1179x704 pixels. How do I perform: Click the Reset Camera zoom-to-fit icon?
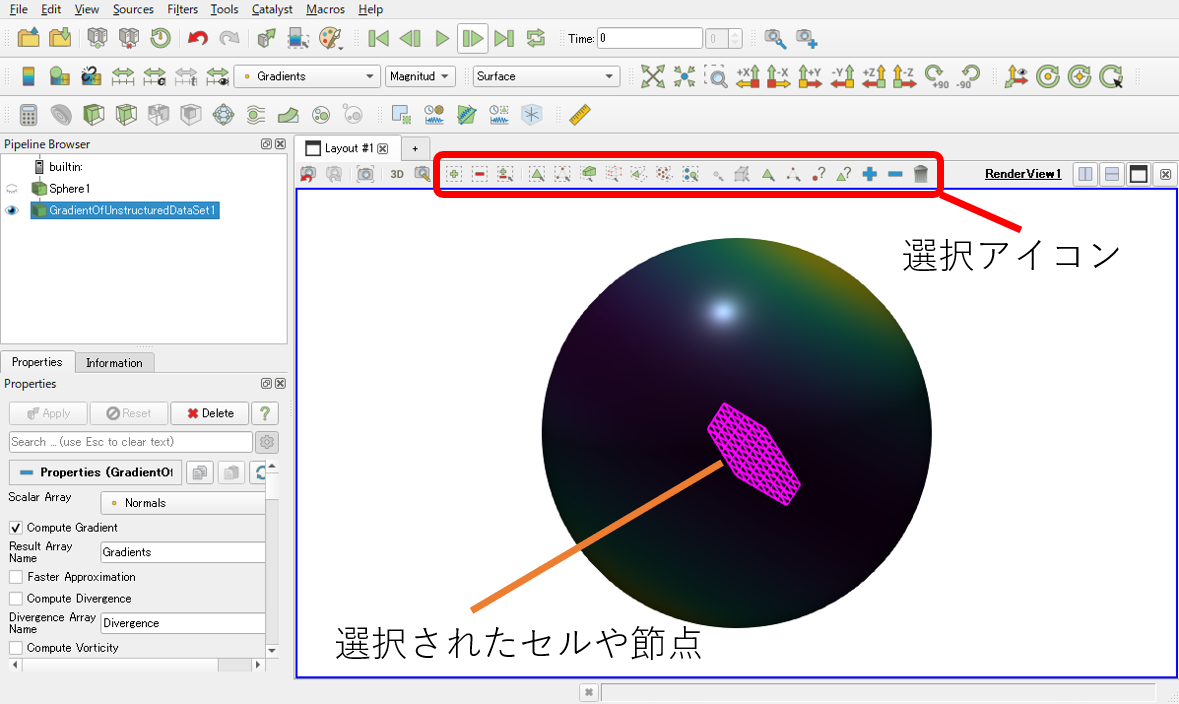tap(653, 76)
